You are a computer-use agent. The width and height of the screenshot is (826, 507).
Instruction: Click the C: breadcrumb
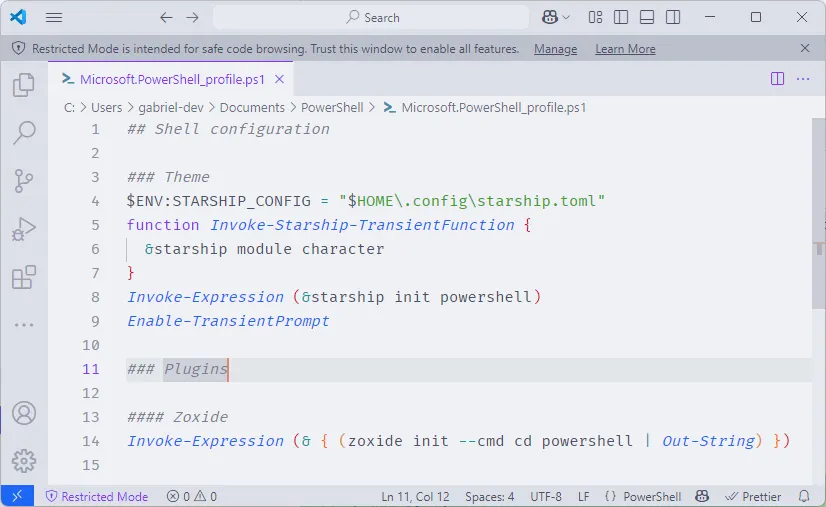coord(69,108)
